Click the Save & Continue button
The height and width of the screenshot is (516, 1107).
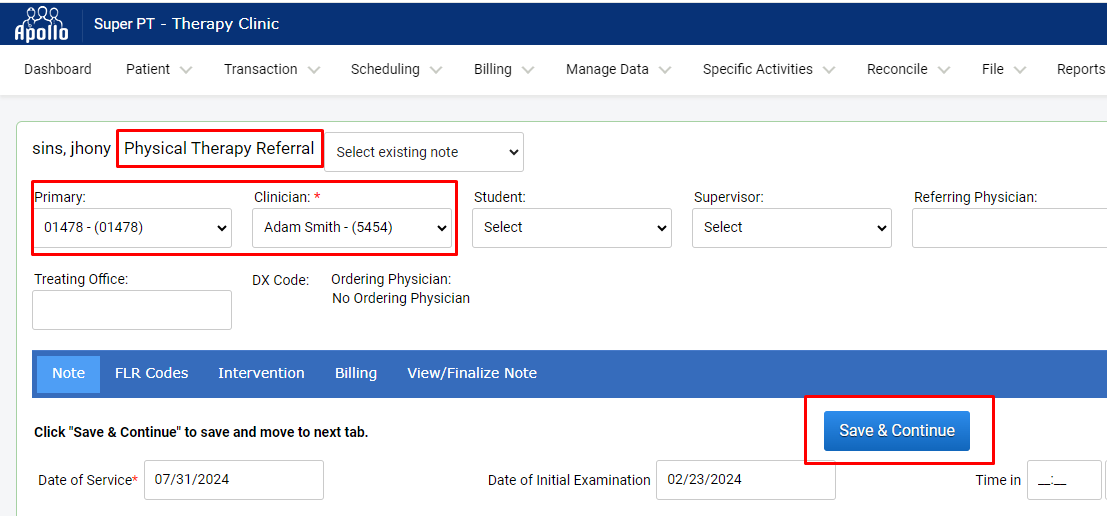pyautogui.click(x=897, y=431)
